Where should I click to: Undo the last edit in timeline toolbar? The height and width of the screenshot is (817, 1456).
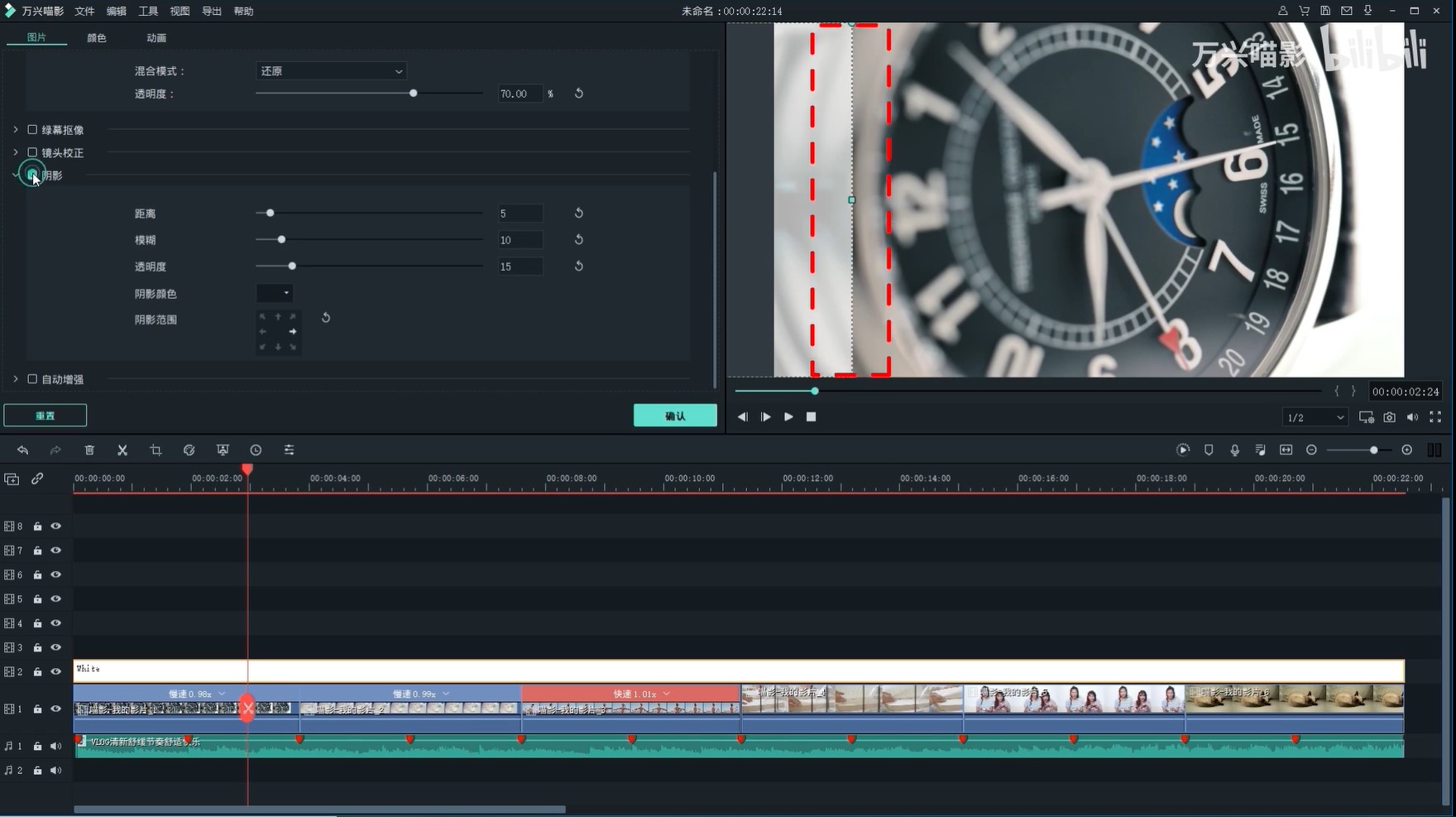tap(22, 450)
